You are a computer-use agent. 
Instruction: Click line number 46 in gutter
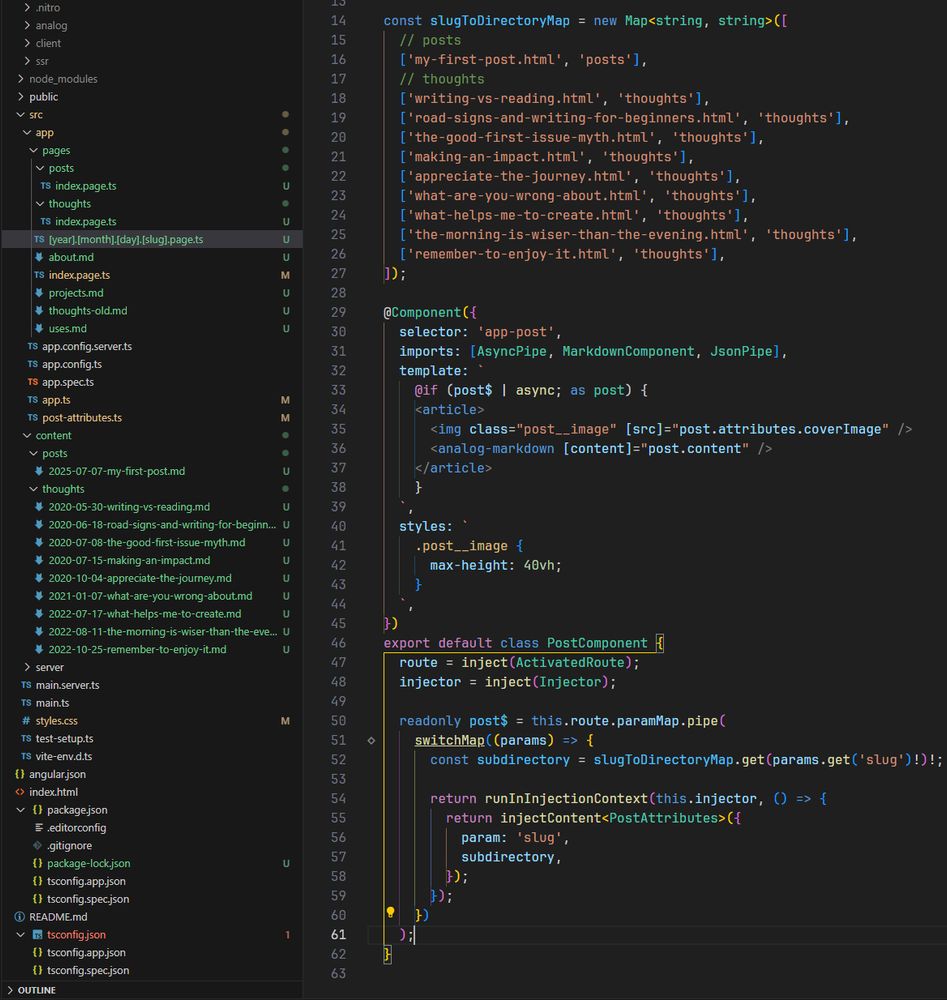[x=339, y=643]
